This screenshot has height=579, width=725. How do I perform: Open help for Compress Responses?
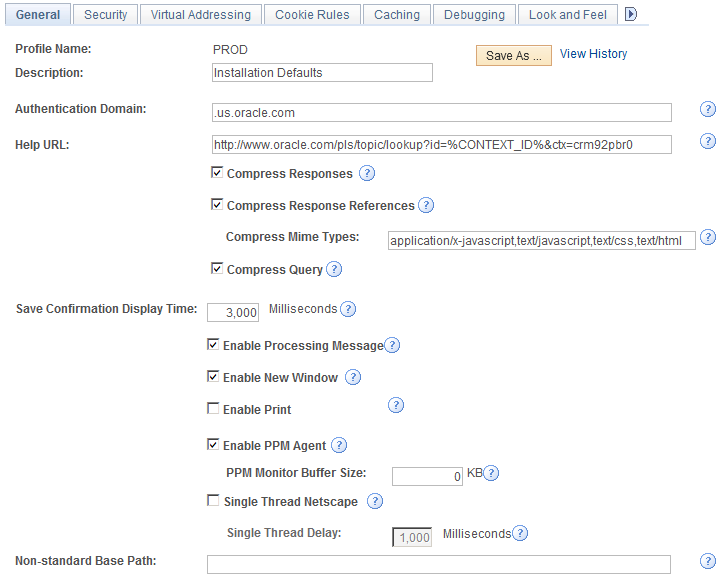367,174
